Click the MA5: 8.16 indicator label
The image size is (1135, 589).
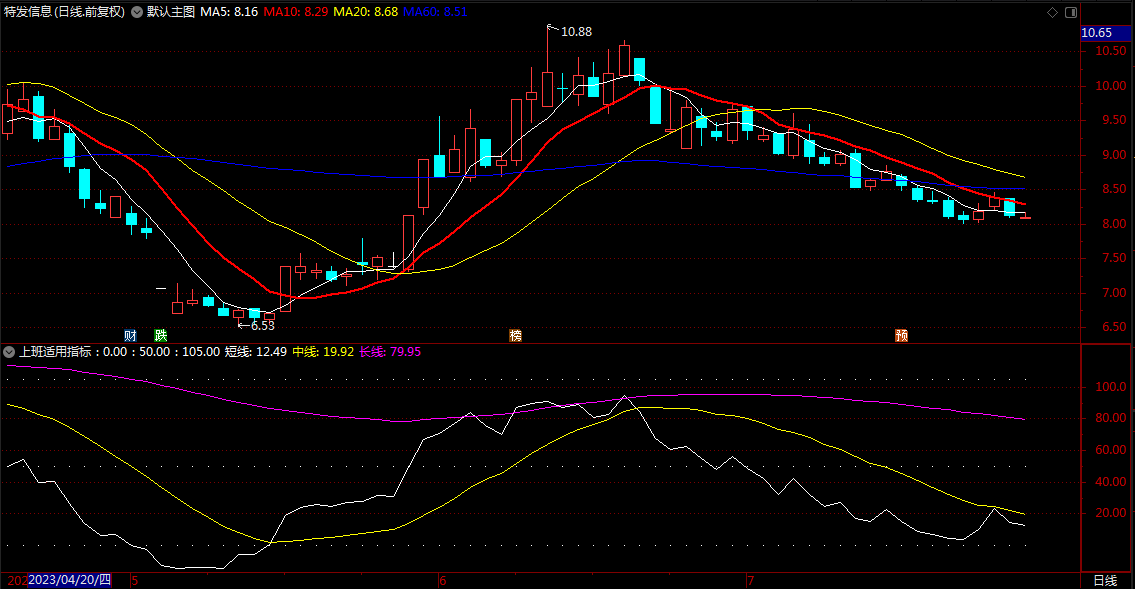pyautogui.click(x=229, y=12)
